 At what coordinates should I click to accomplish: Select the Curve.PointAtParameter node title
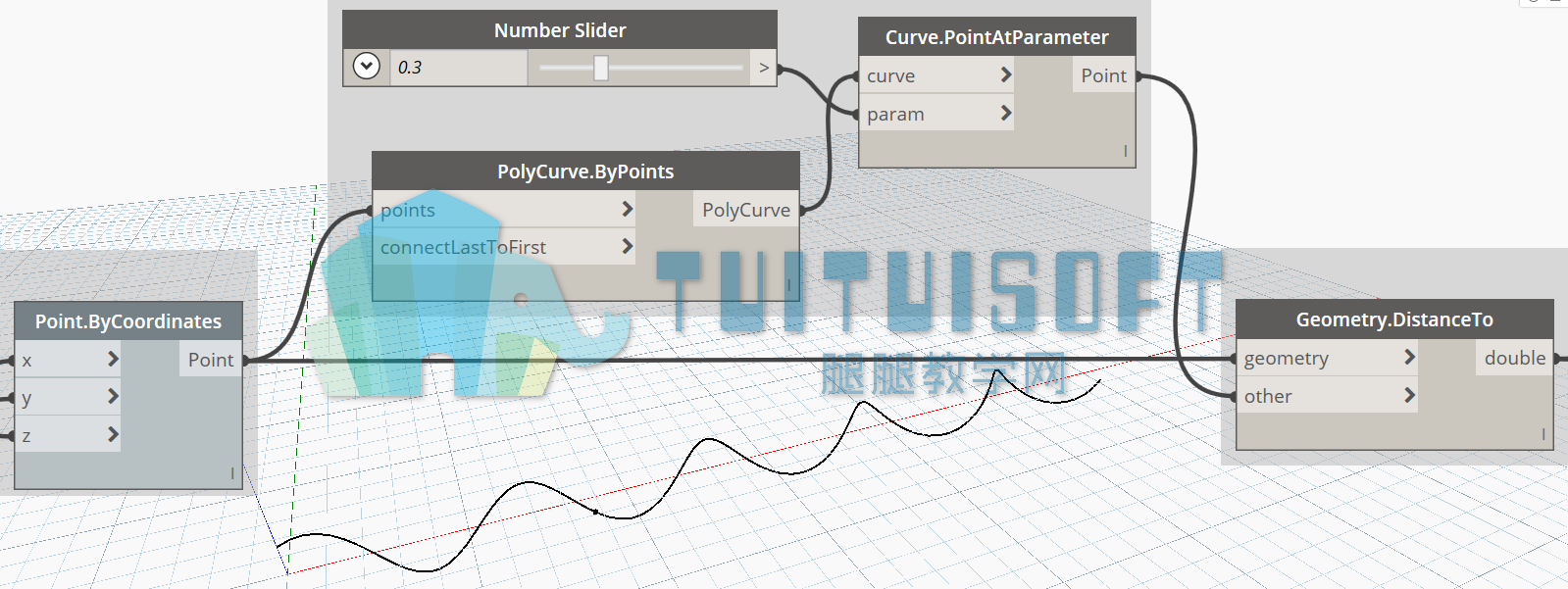tap(996, 37)
